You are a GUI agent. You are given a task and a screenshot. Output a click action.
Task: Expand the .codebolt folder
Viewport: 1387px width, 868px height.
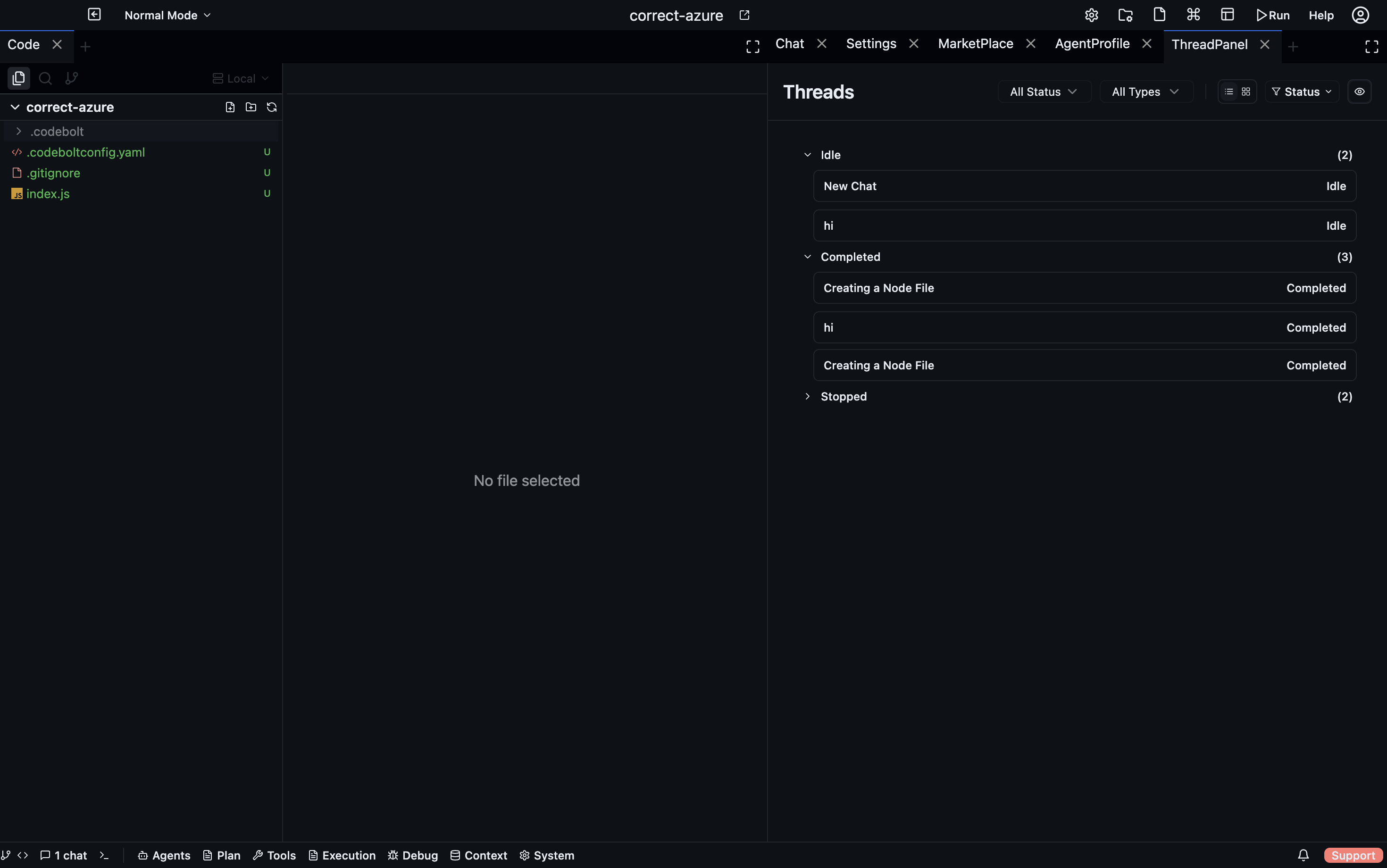pyautogui.click(x=19, y=132)
